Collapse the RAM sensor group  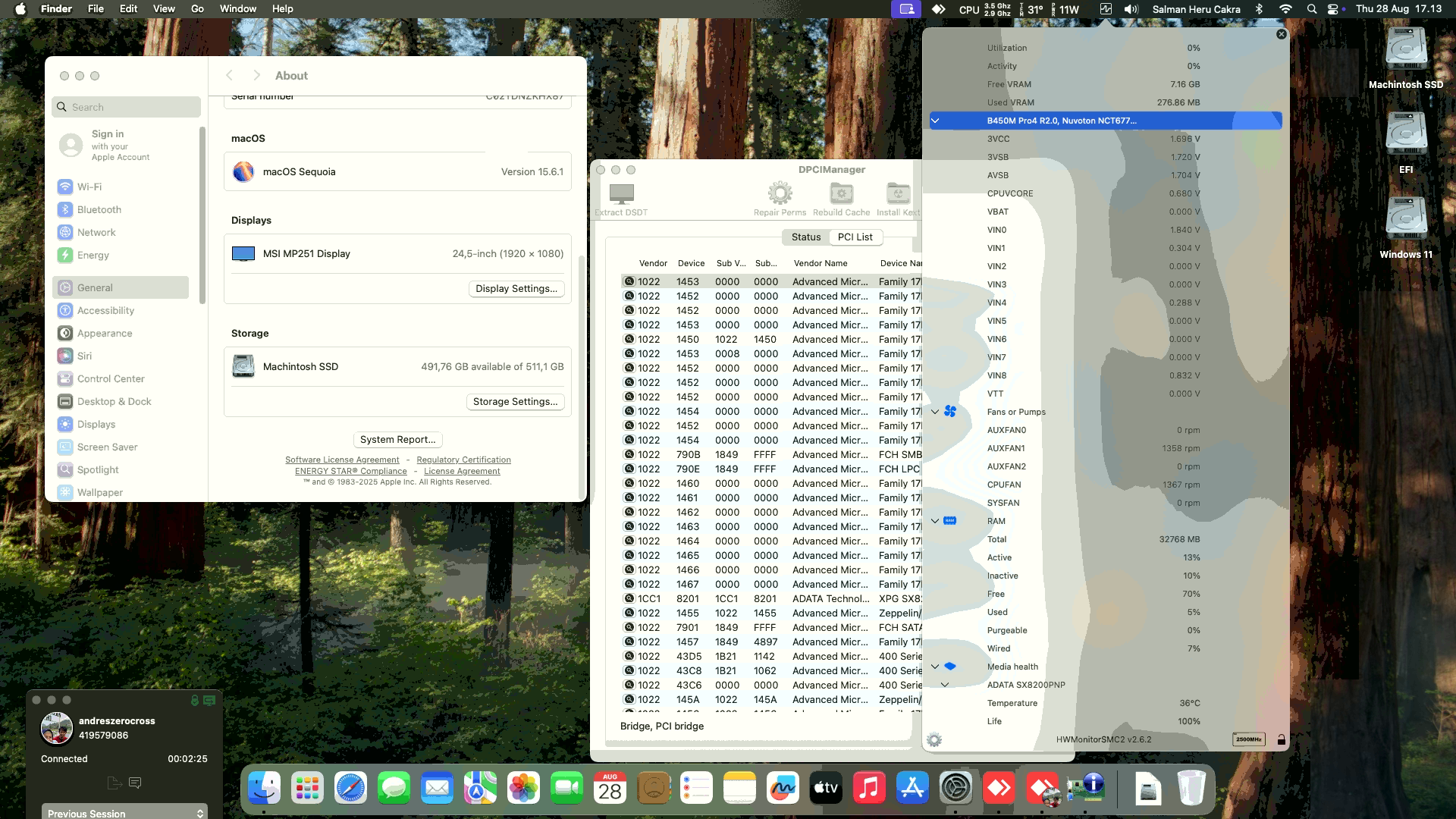[x=935, y=521]
